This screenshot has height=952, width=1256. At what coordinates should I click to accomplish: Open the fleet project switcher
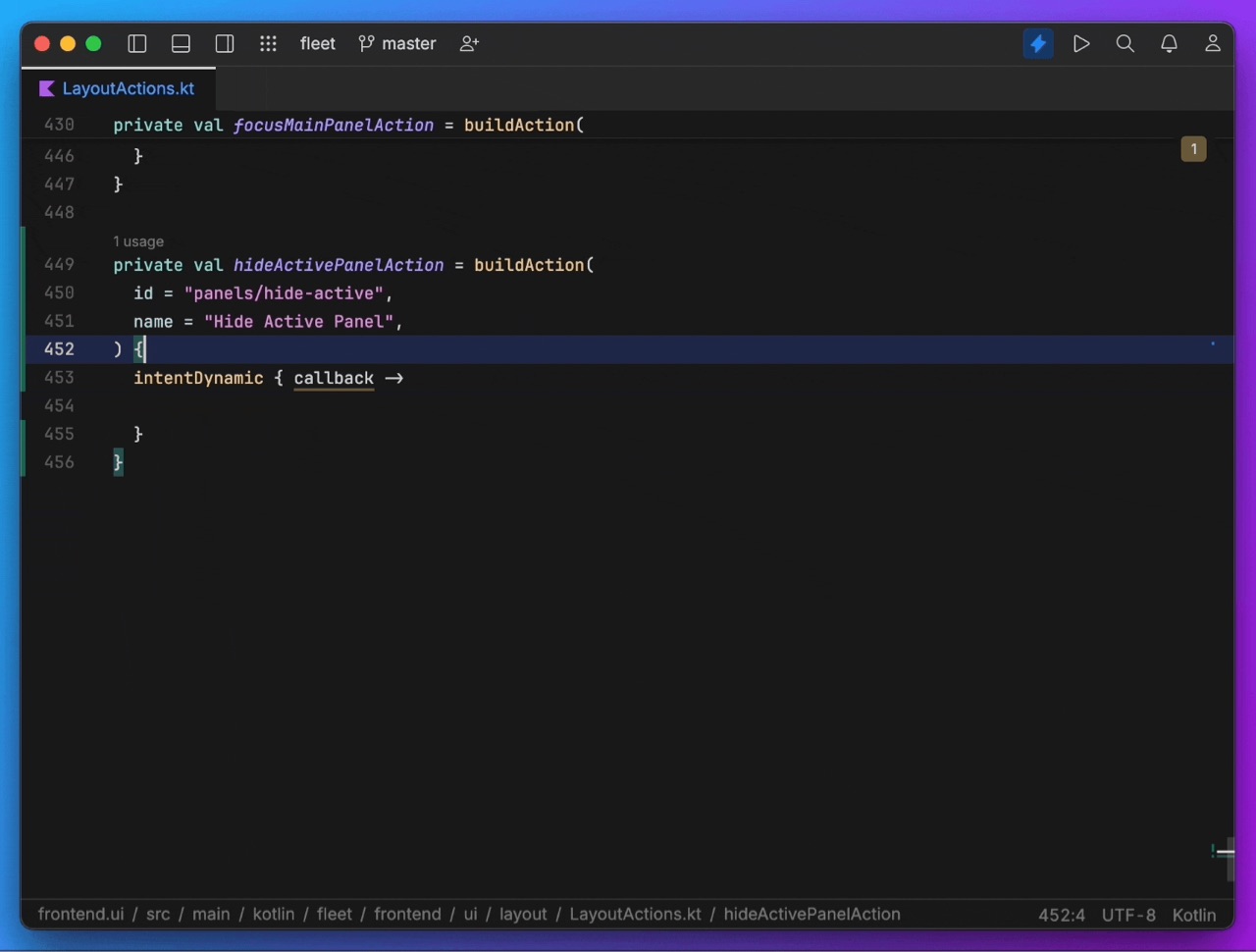(x=317, y=43)
